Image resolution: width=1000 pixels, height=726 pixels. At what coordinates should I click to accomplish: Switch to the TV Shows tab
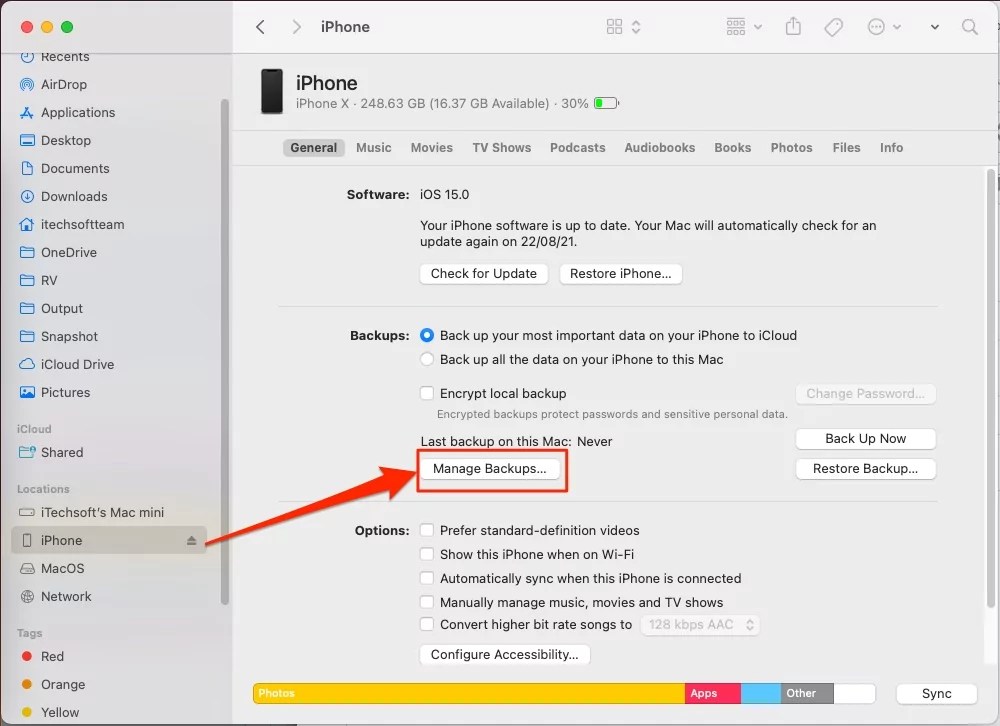[501, 147]
